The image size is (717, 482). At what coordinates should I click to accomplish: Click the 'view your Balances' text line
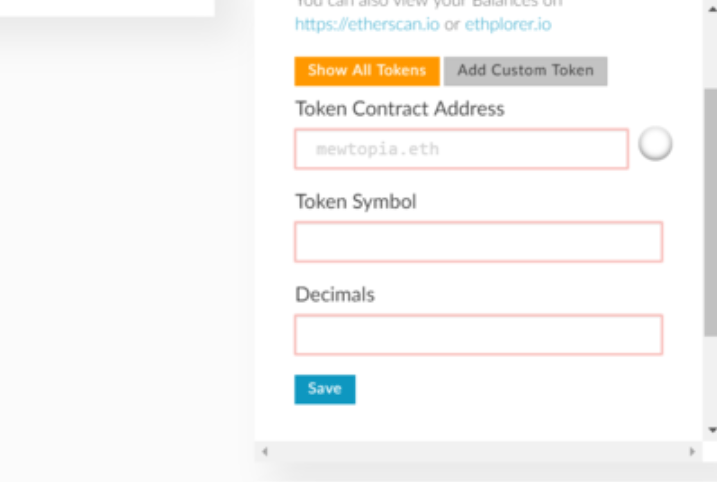(x=428, y=4)
